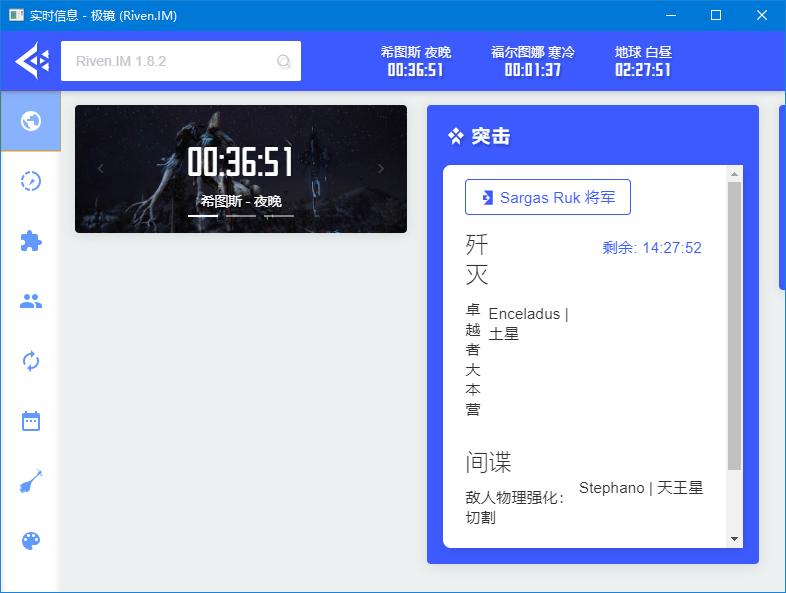This screenshot has width=786, height=593.
Task: Click the magnifier search icon
Action: (x=284, y=62)
